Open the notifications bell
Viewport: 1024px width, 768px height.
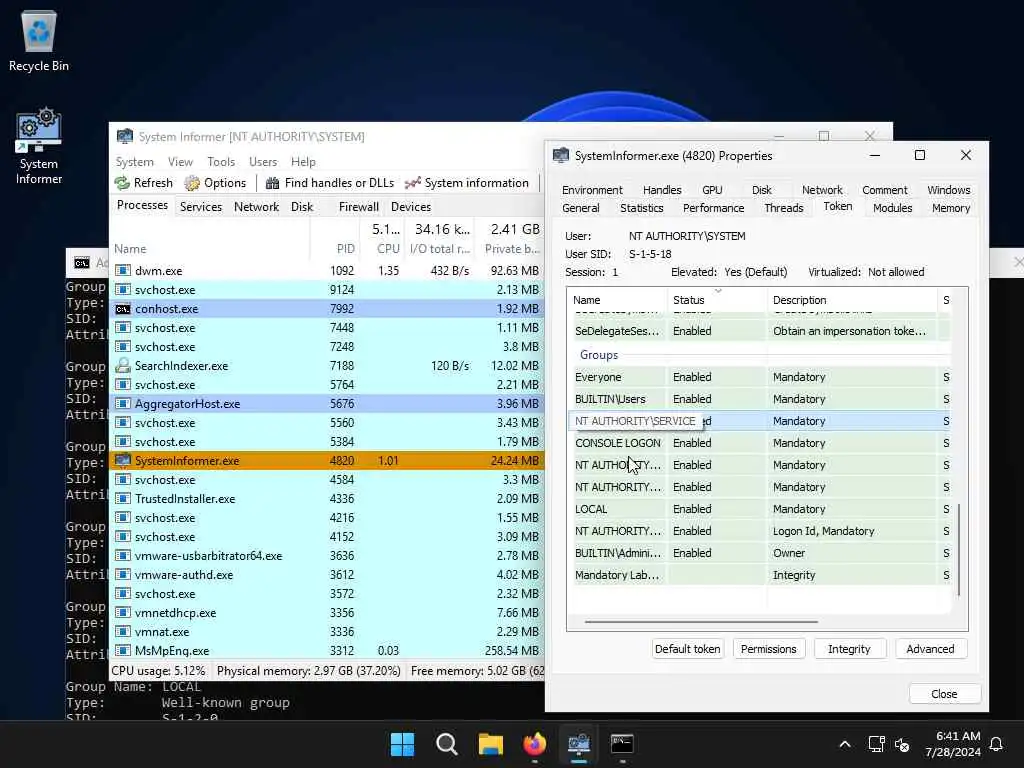tap(996, 744)
